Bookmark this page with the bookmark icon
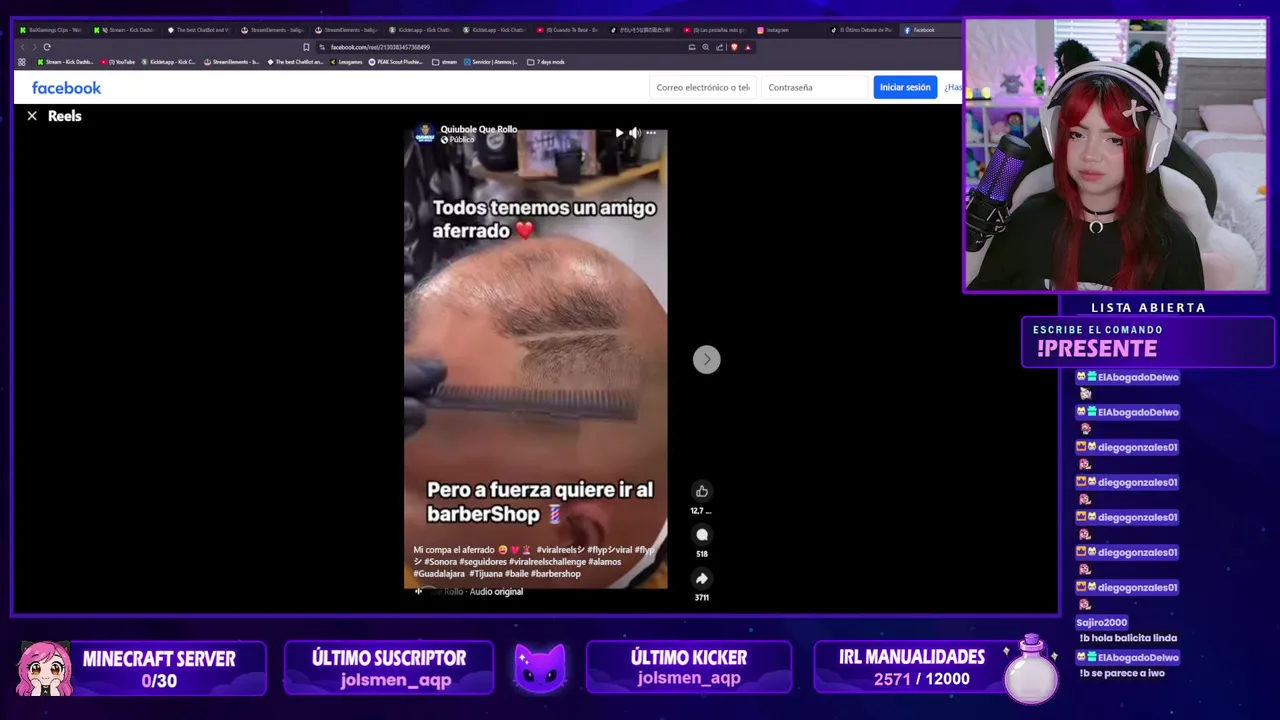 [306, 47]
